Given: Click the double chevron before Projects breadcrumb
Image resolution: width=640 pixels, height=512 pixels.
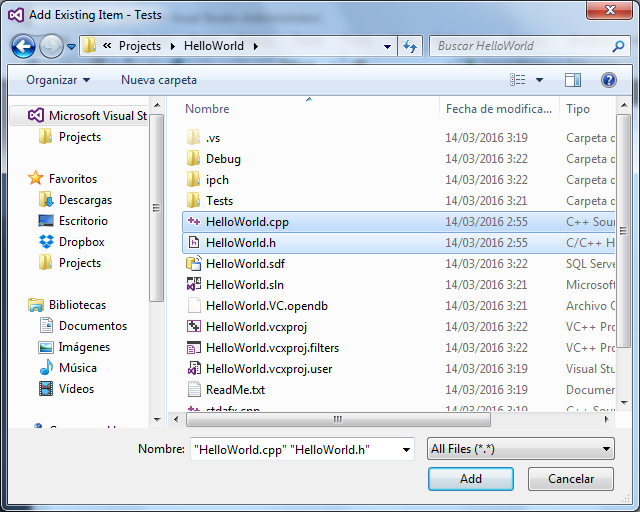Looking at the screenshot, I should pos(107,46).
